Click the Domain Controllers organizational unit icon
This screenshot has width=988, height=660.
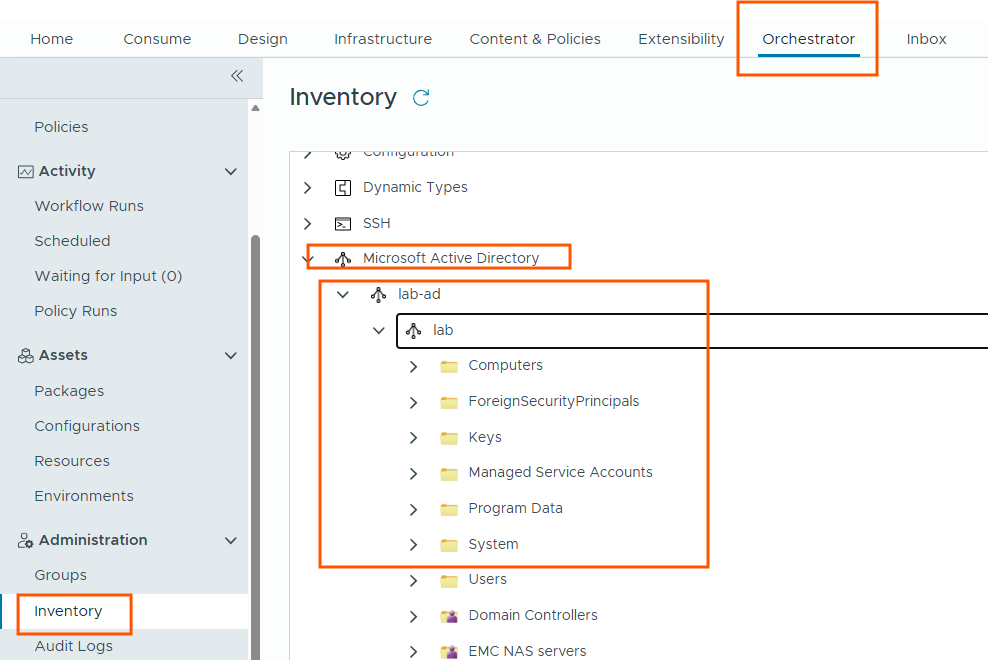(448, 616)
